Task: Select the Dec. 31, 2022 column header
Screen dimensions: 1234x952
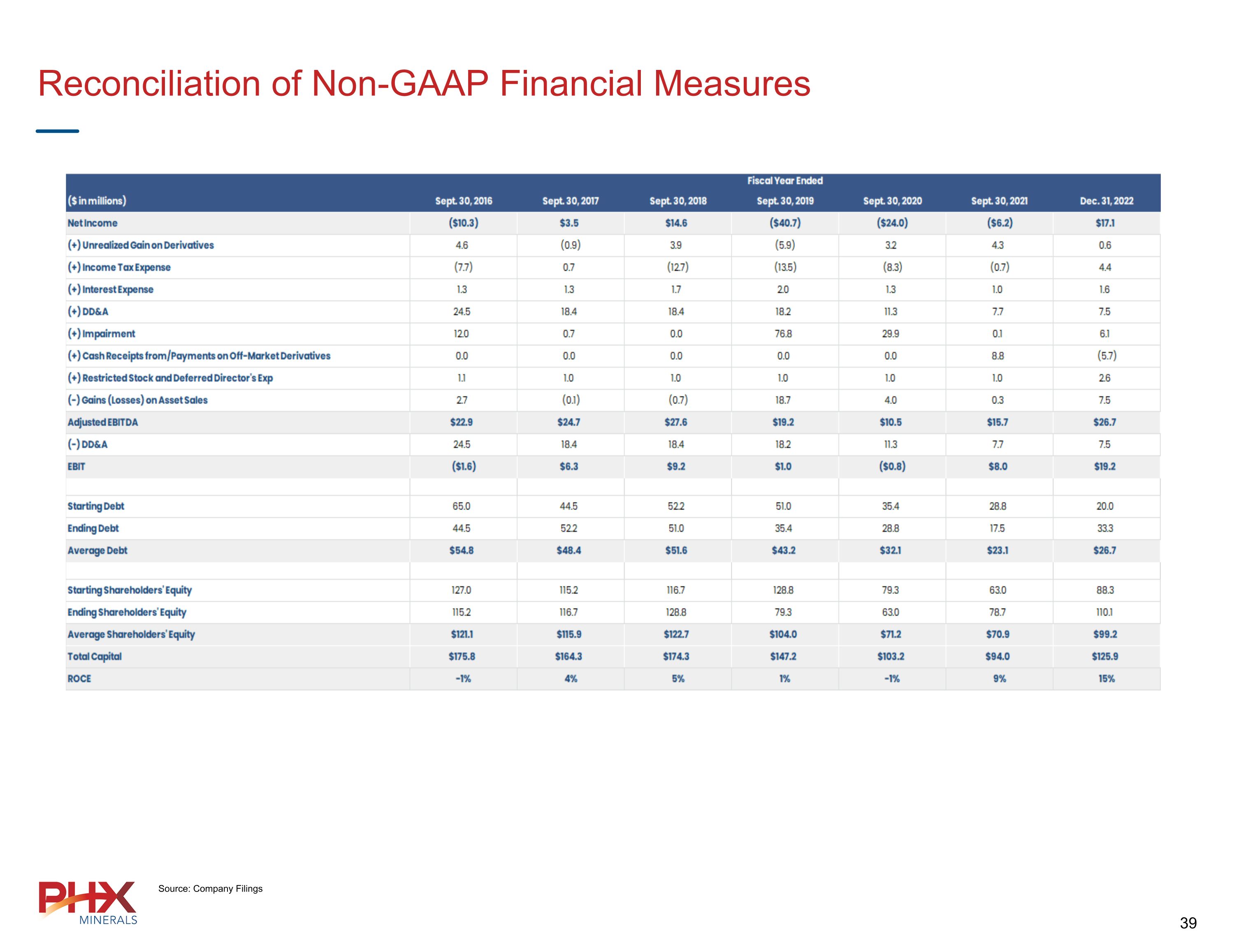Action: click(x=1106, y=201)
